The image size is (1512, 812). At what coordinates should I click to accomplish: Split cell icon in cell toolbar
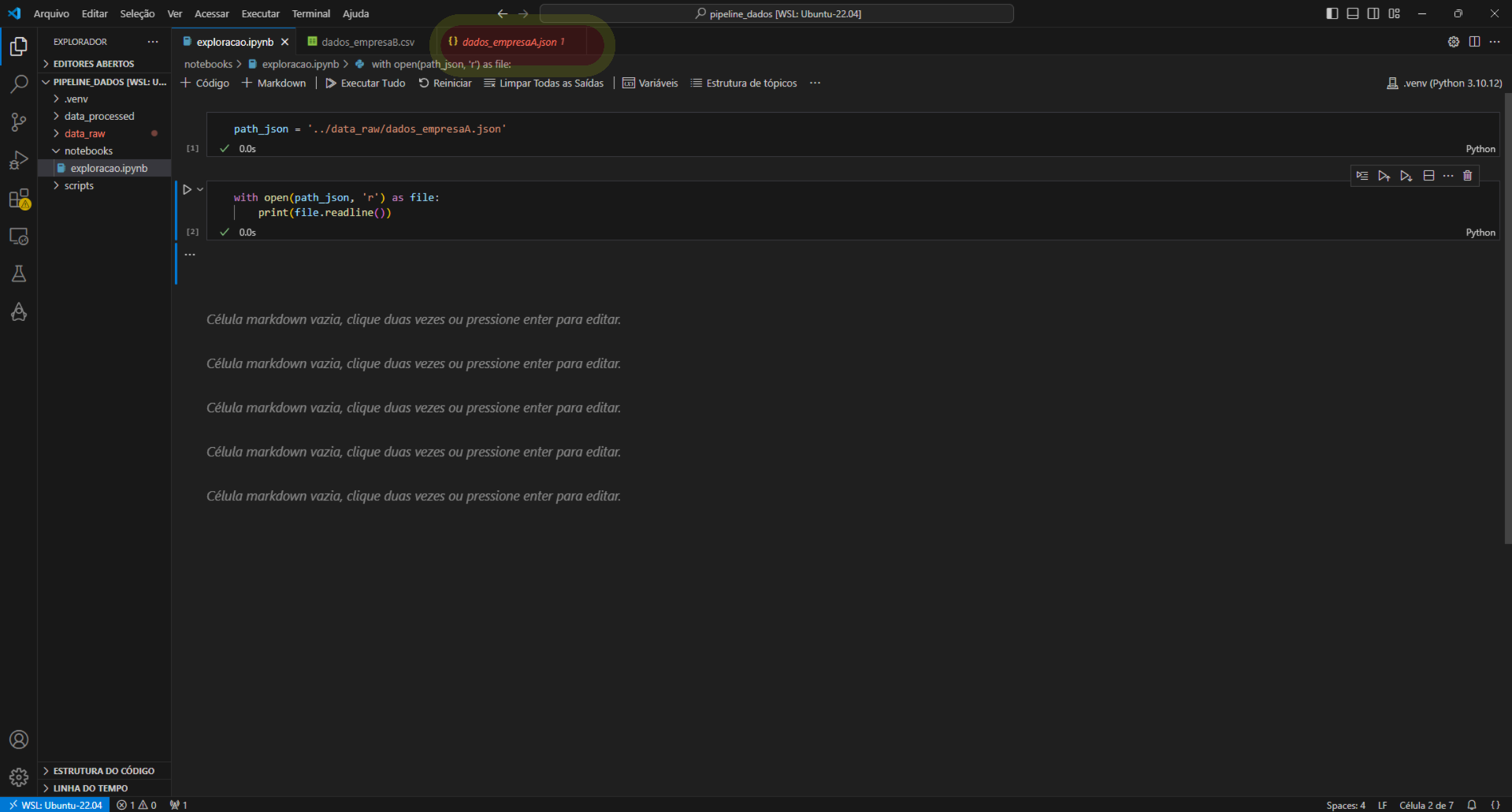click(1428, 176)
